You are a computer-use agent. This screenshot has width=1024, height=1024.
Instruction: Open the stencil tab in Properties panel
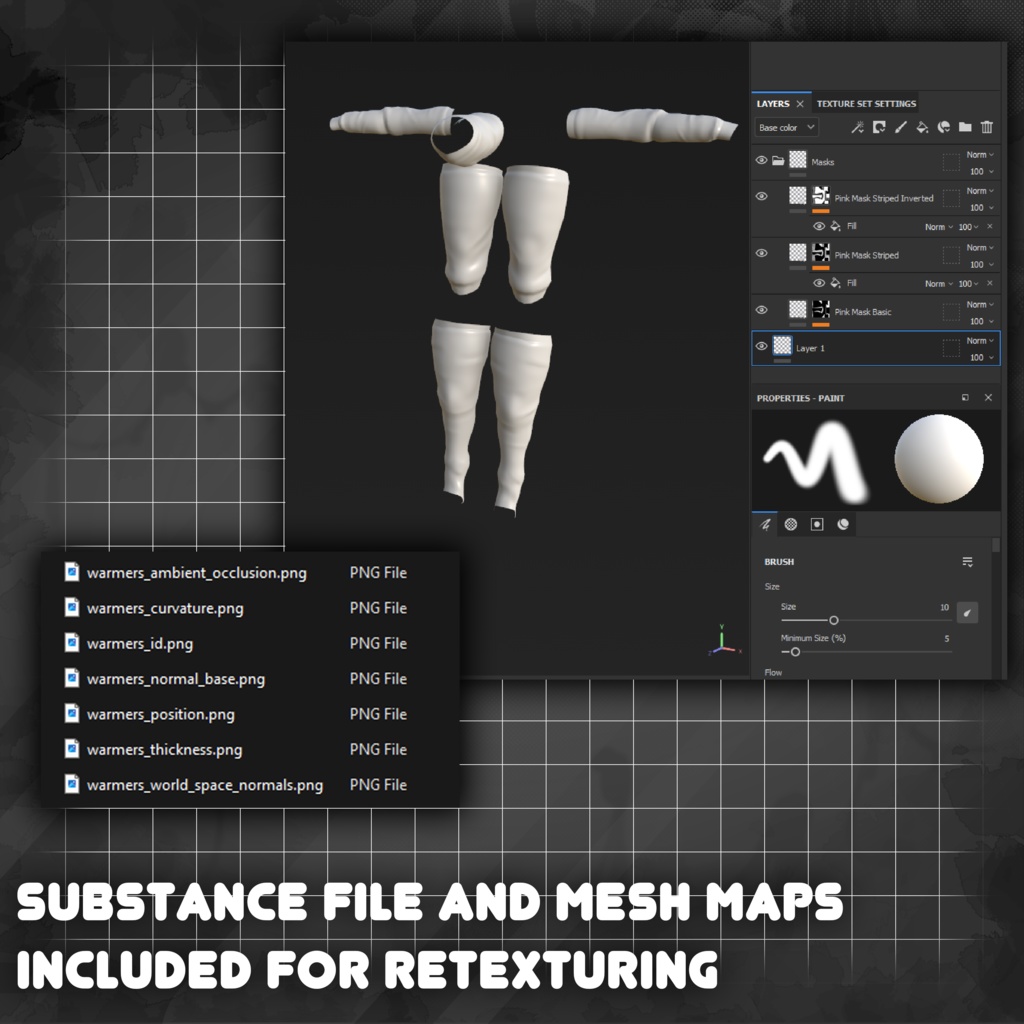815,524
